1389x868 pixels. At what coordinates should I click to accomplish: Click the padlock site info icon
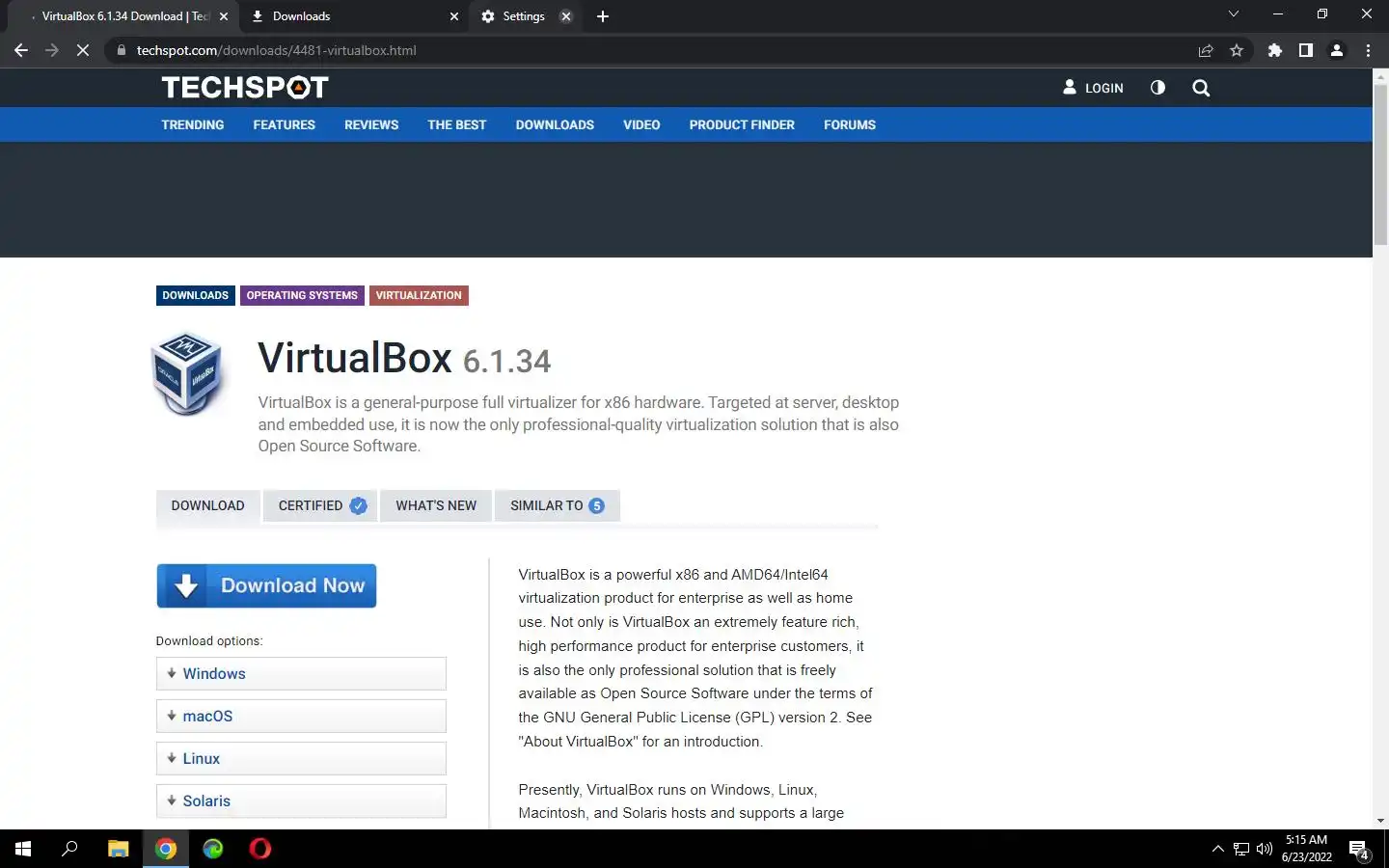pyautogui.click(x=121, y=50)
